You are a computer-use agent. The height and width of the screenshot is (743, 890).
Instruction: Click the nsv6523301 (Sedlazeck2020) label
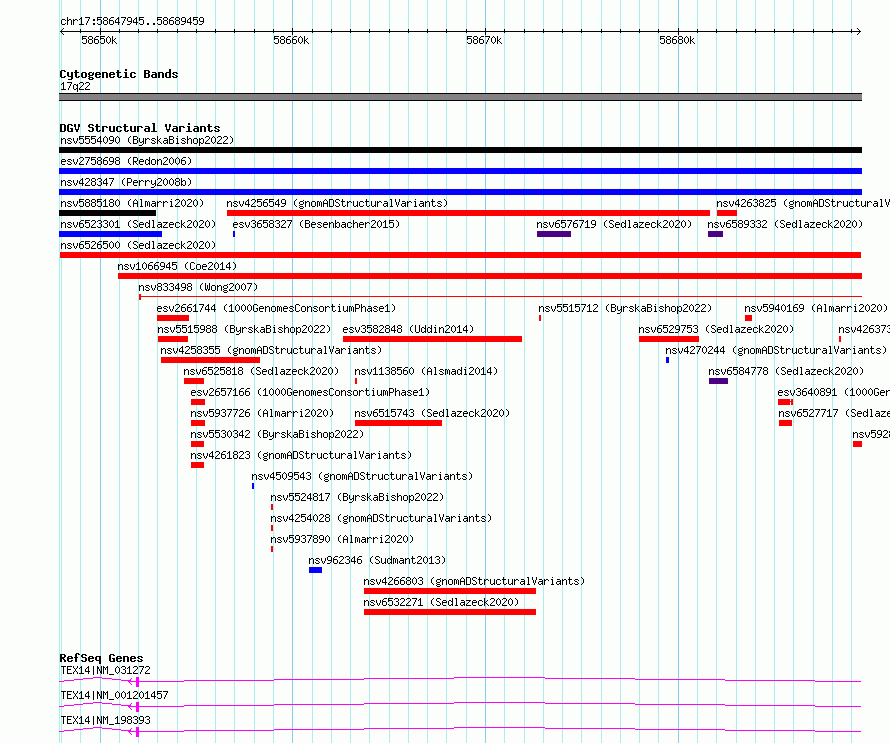138,224
